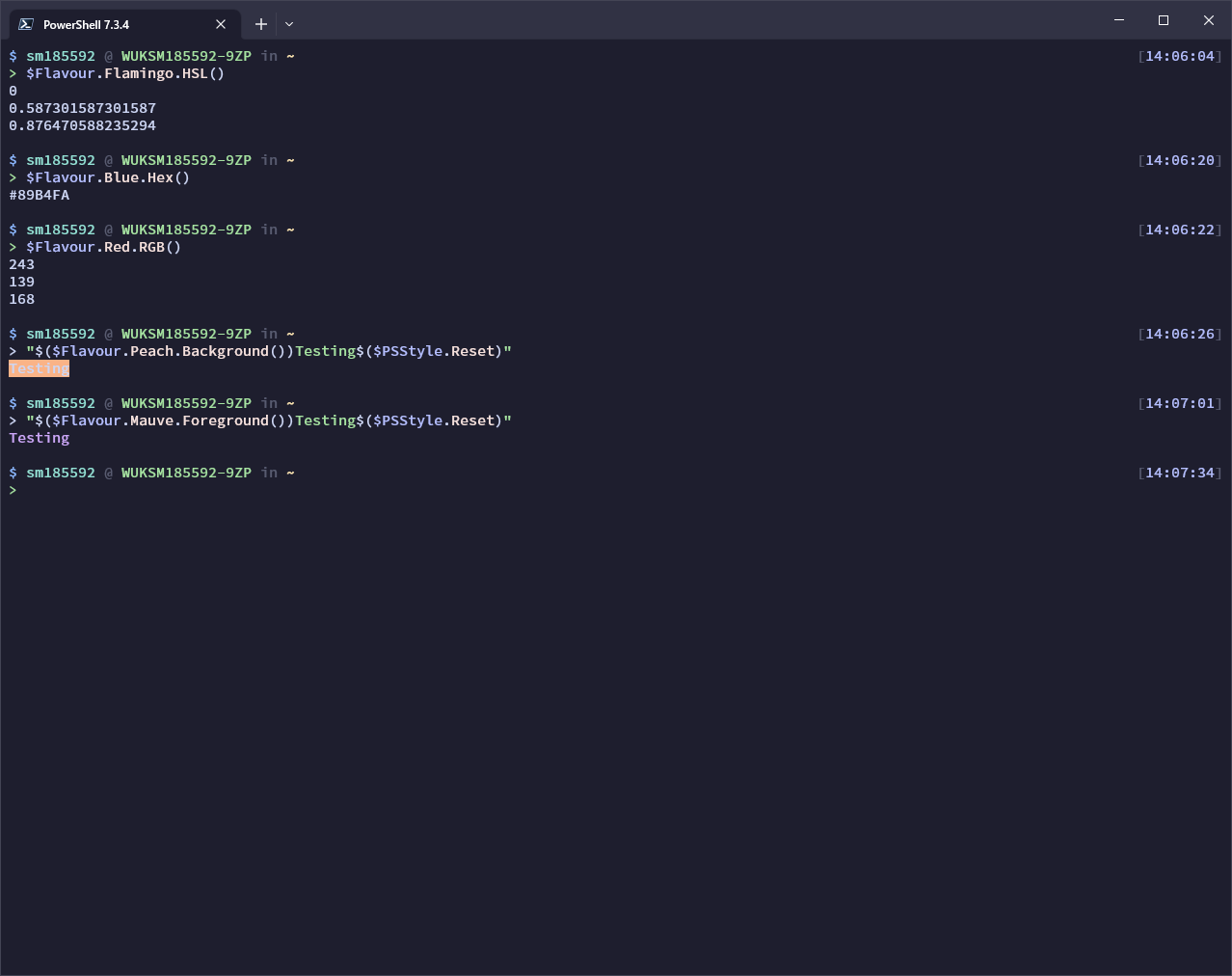Click the hostname WUKSM185592-9ZP in prompt
The width and height of the screenshot is (1232, 976).
tap(186, 56)
